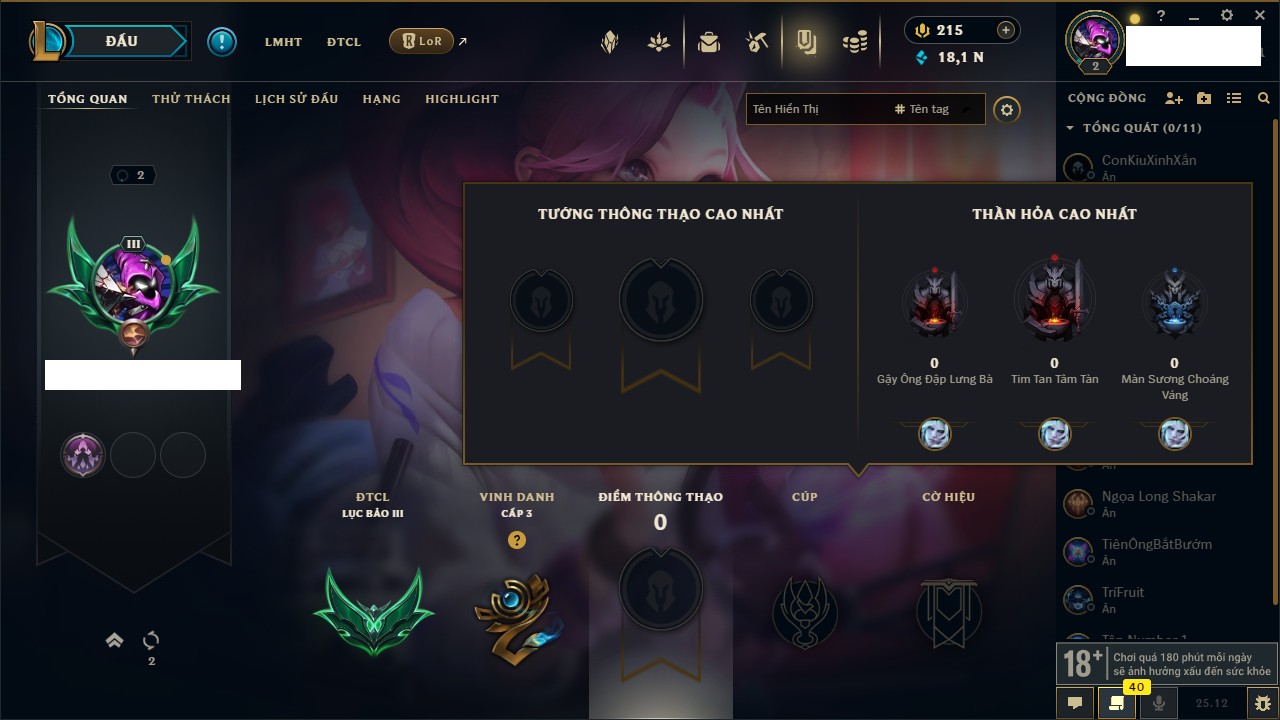Switch to the Thử Thách tab
This screenshot has width=1280, height=720.
[191, 99]
